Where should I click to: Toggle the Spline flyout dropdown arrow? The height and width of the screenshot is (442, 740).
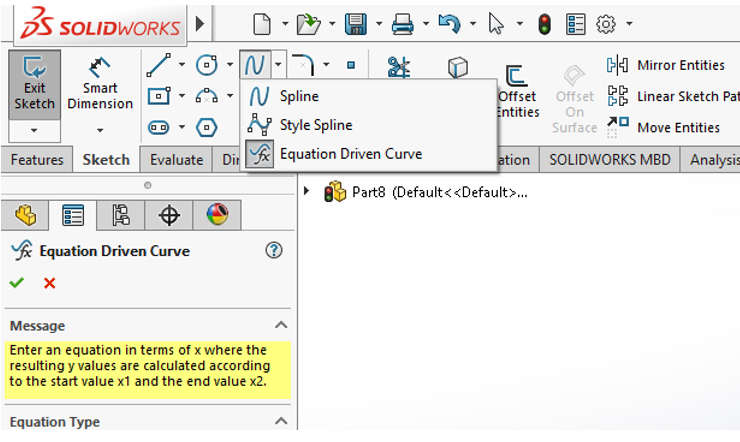pyautogui.click(x=278, y=65)
